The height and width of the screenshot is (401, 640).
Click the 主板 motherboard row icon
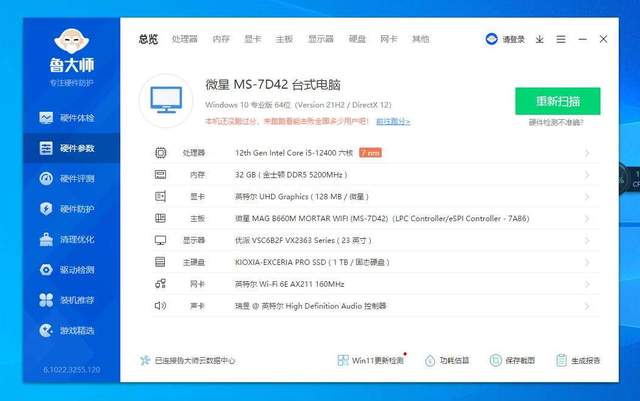pos(160,218)
